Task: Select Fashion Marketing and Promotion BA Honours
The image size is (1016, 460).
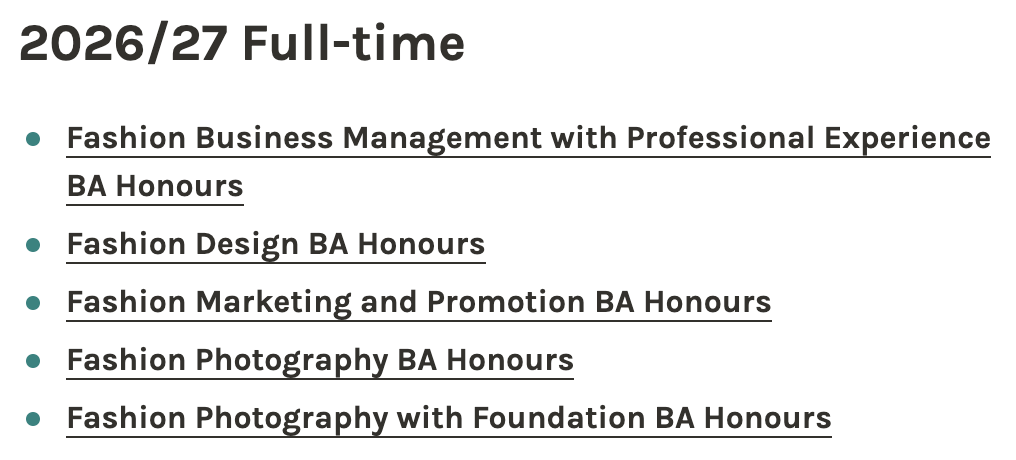Action: tap(418, 302)
